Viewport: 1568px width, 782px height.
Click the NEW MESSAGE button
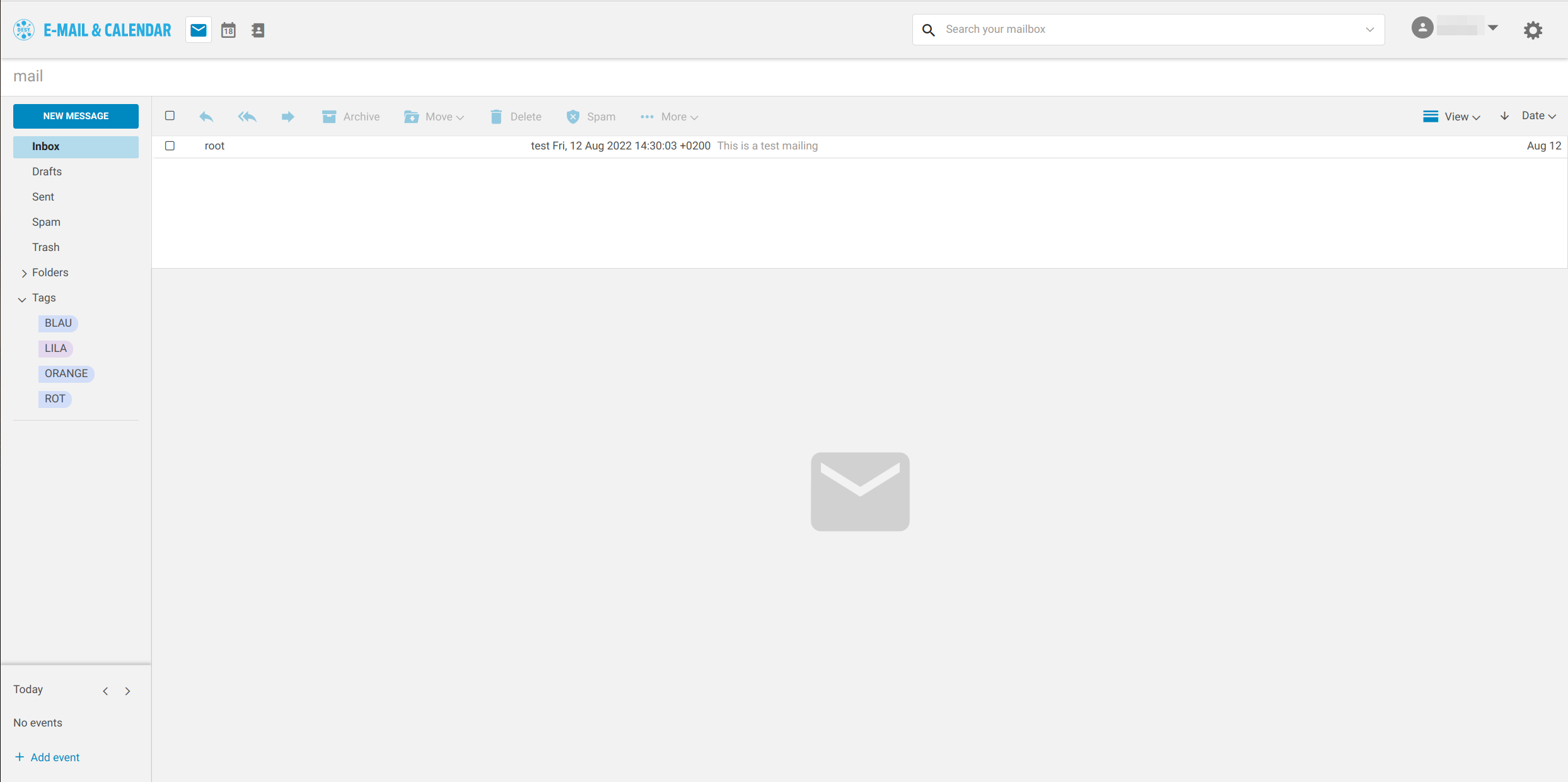(76, 116)
